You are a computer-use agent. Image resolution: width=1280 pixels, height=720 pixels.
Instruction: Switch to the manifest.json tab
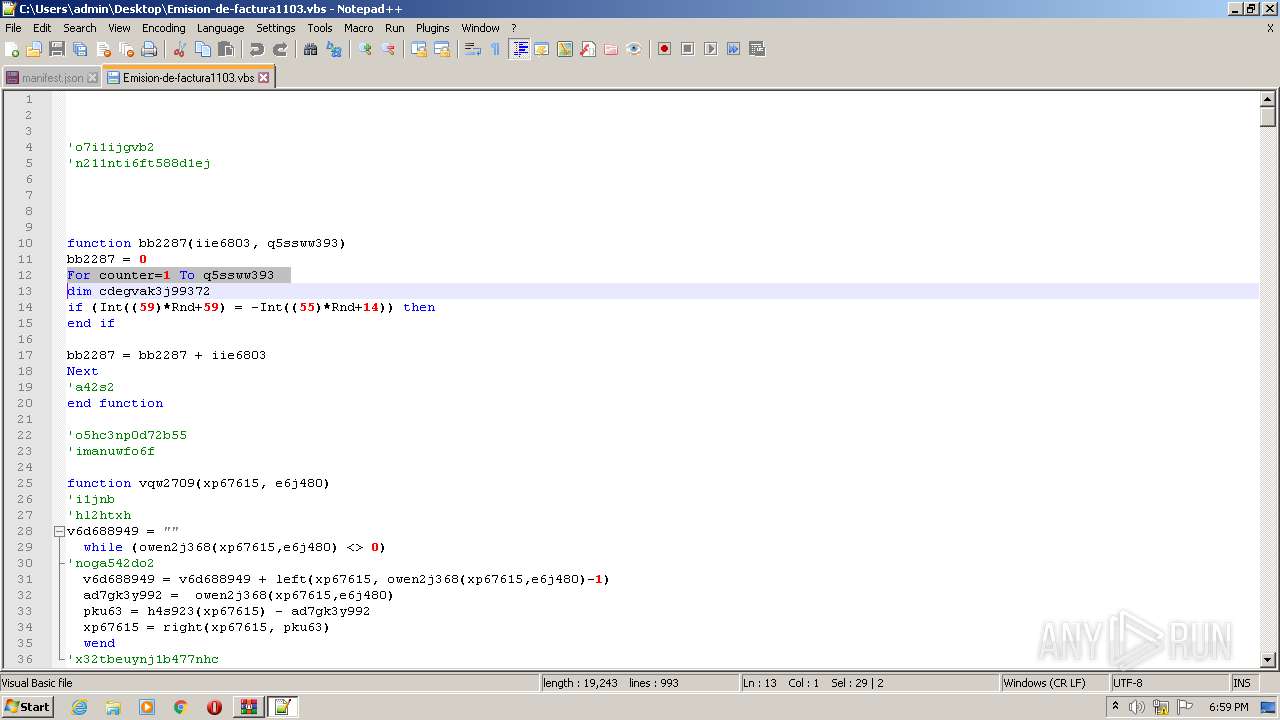tap(52, 77)
